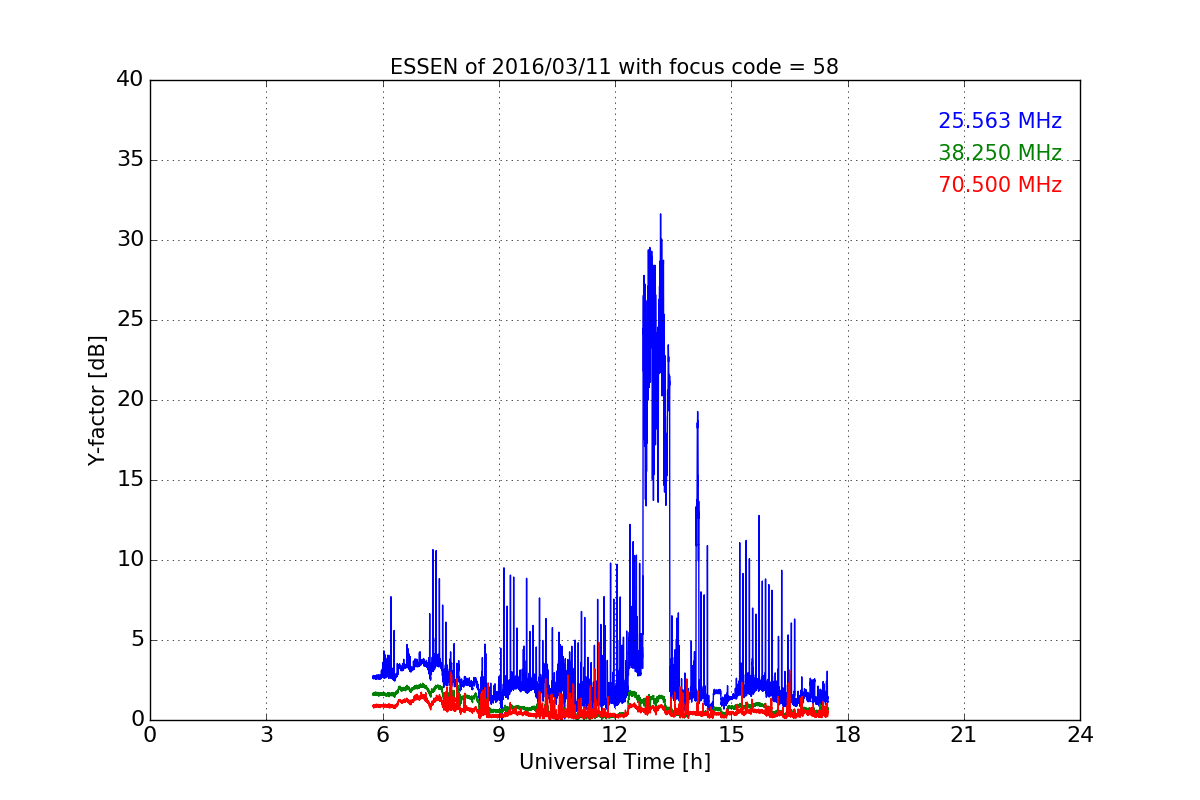Click y-axis tick label 10
Screen dimensions: 1200x800
pos(130,560)
